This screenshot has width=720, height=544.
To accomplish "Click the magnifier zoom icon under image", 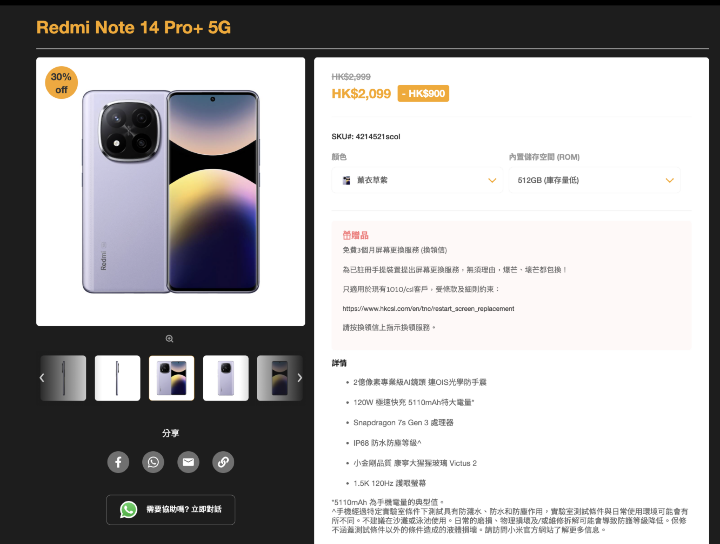I will tap(169, 339).
